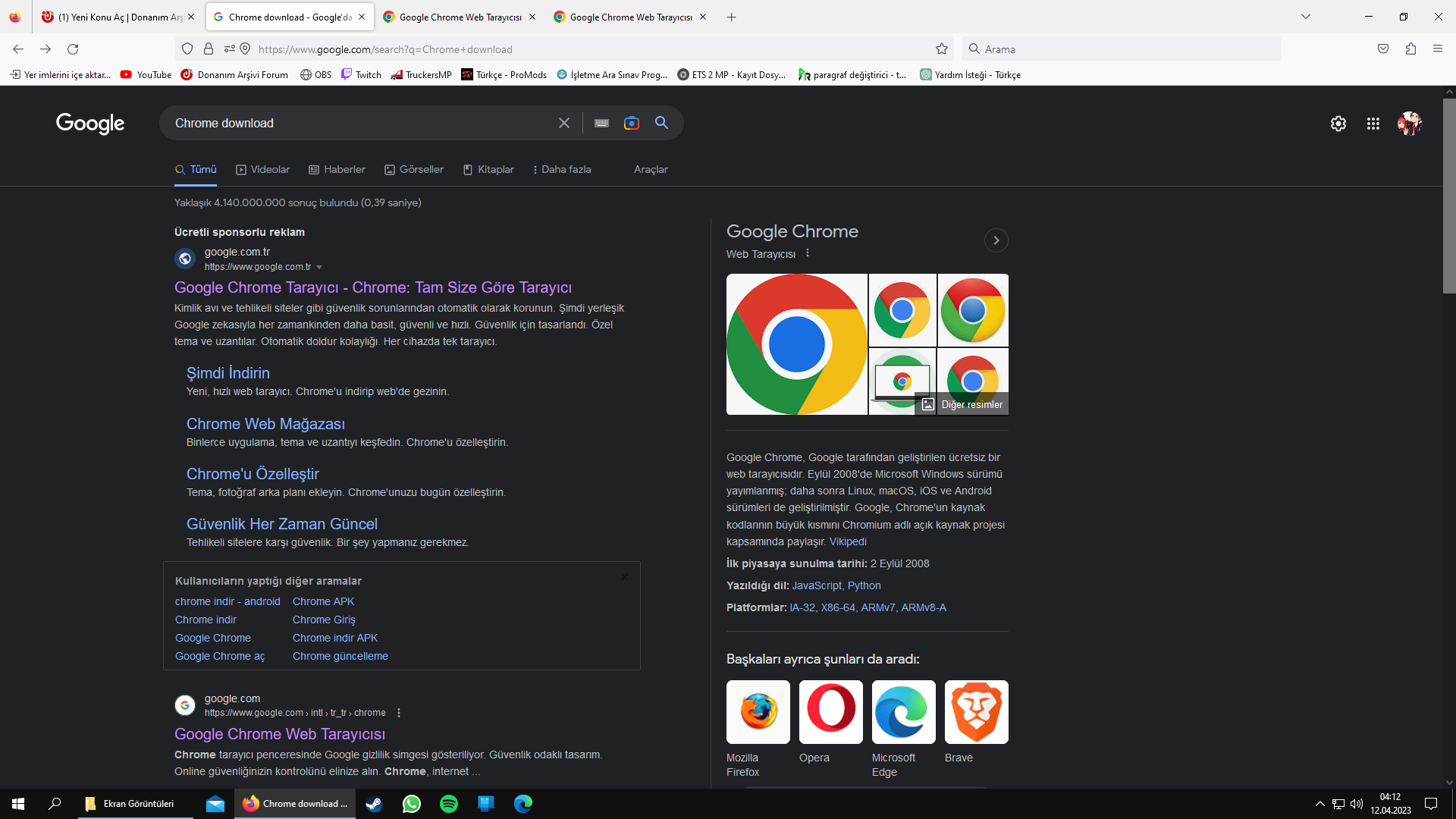Open the Firefox extensions puzzle icon
1456x819 pixels.
tap(1410, 49)
